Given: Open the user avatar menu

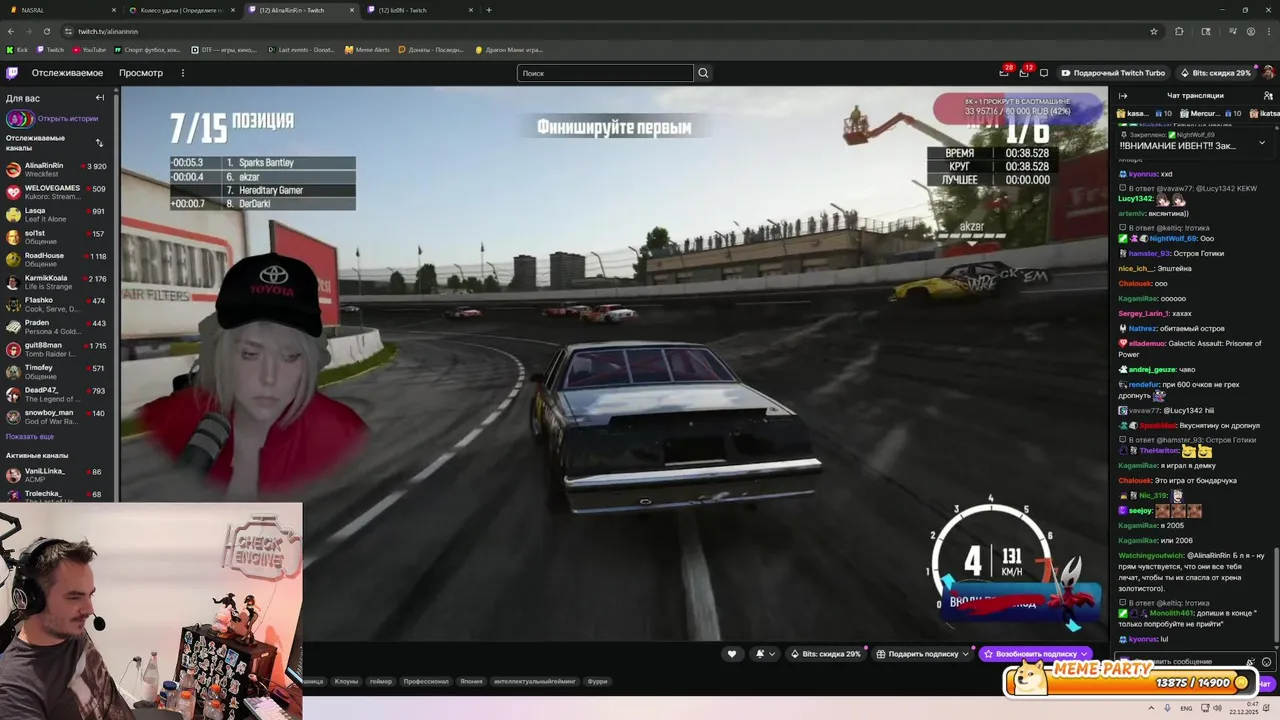Looking at the screenshot, I should (1268, 73).
